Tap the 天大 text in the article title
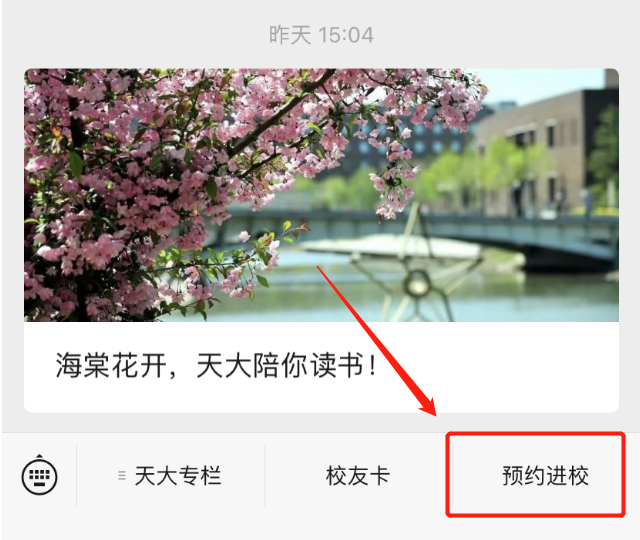The height and width of the screenshot is (540, 640). coord(224,364)
